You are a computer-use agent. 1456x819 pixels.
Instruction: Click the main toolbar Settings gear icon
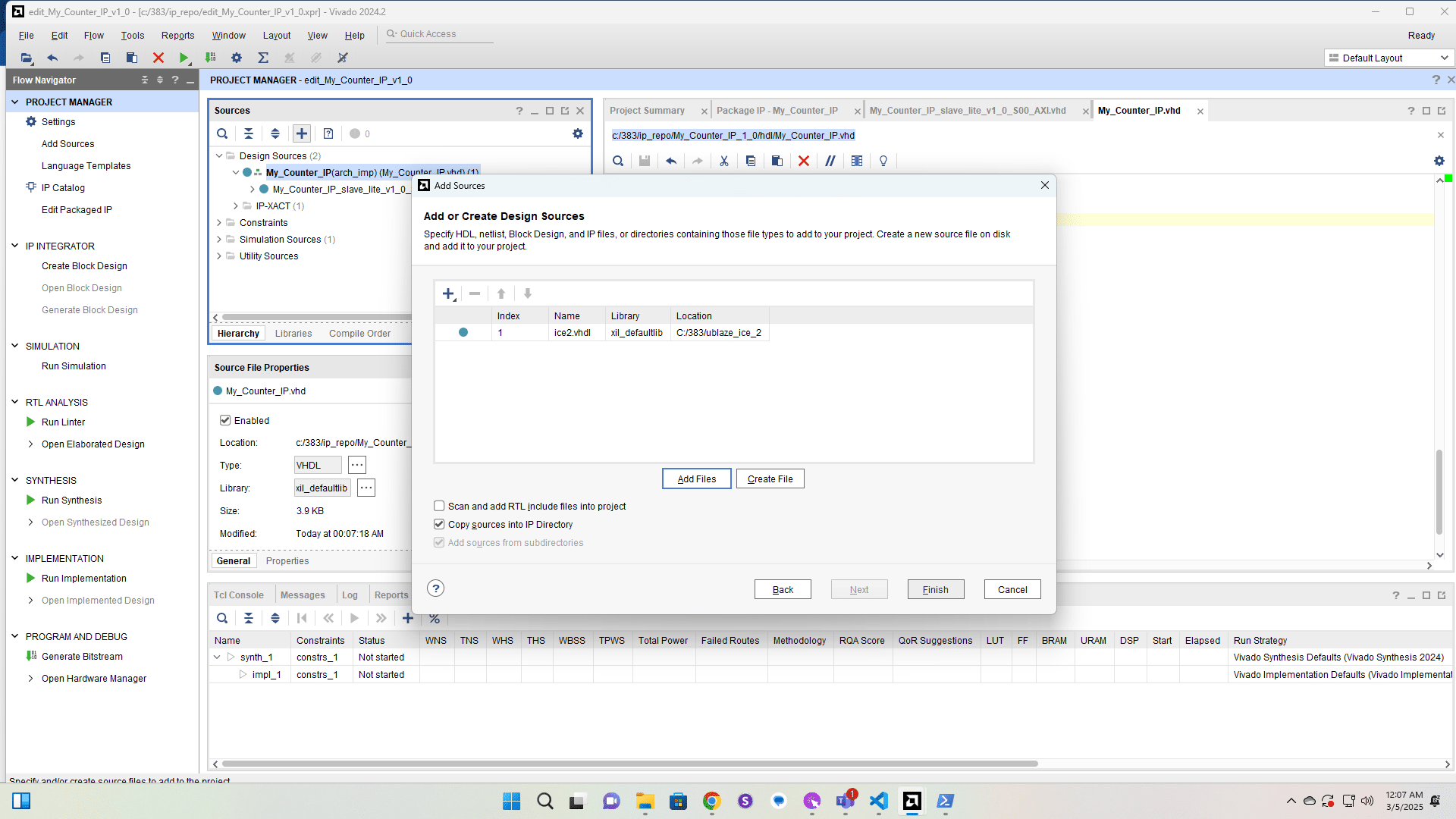237,58
